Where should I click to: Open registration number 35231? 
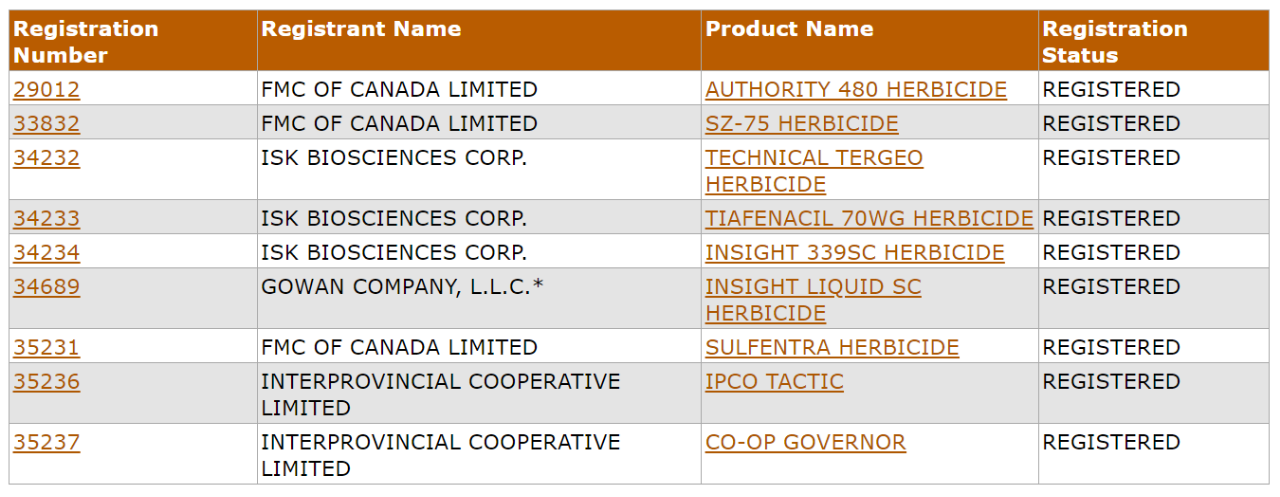pos(46,347)
